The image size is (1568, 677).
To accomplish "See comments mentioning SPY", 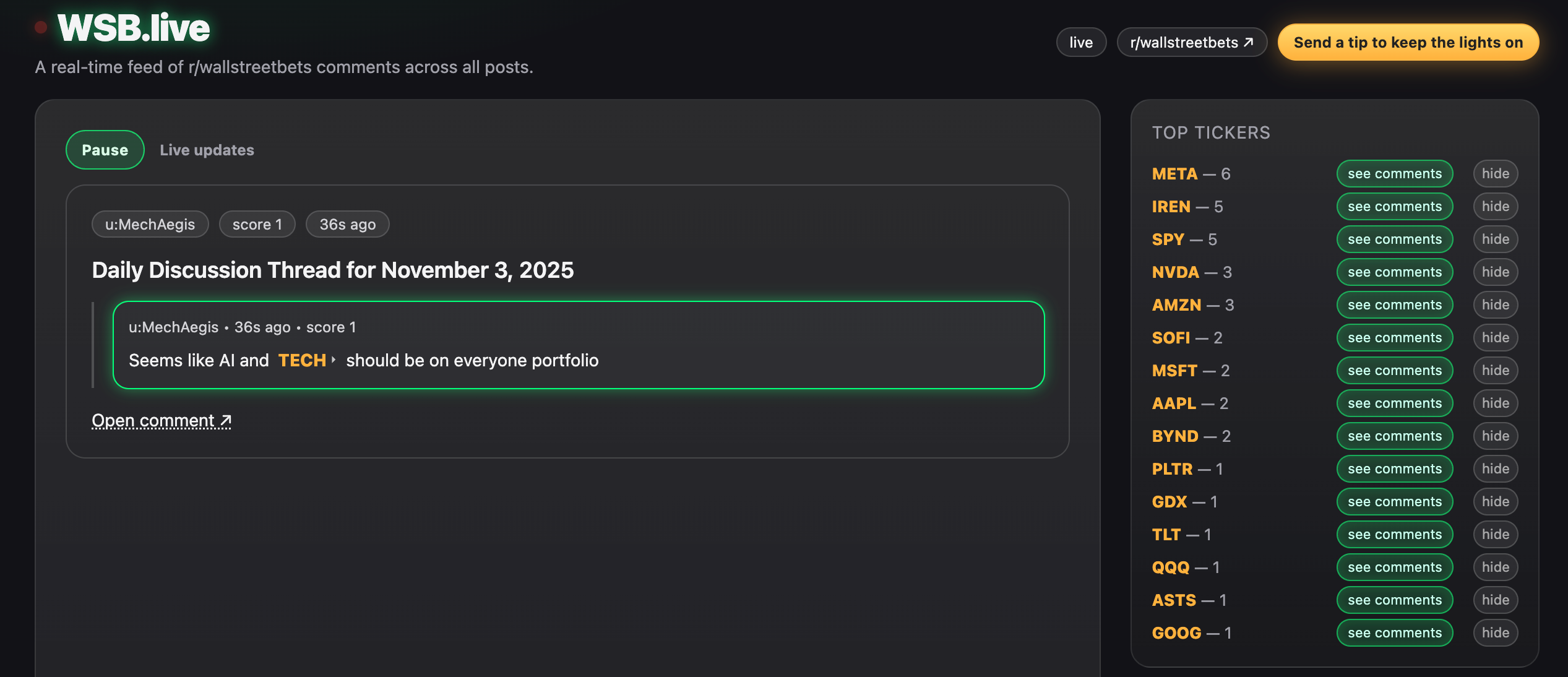I will click(1394, 239).
